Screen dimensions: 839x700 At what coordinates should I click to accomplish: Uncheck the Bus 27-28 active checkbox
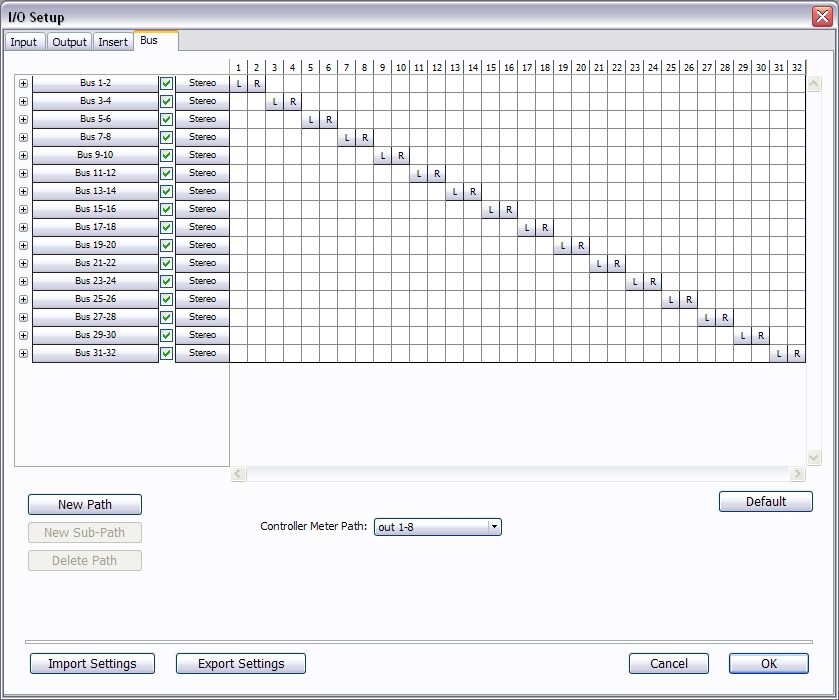pyautogui.click(x=166, y=317)
